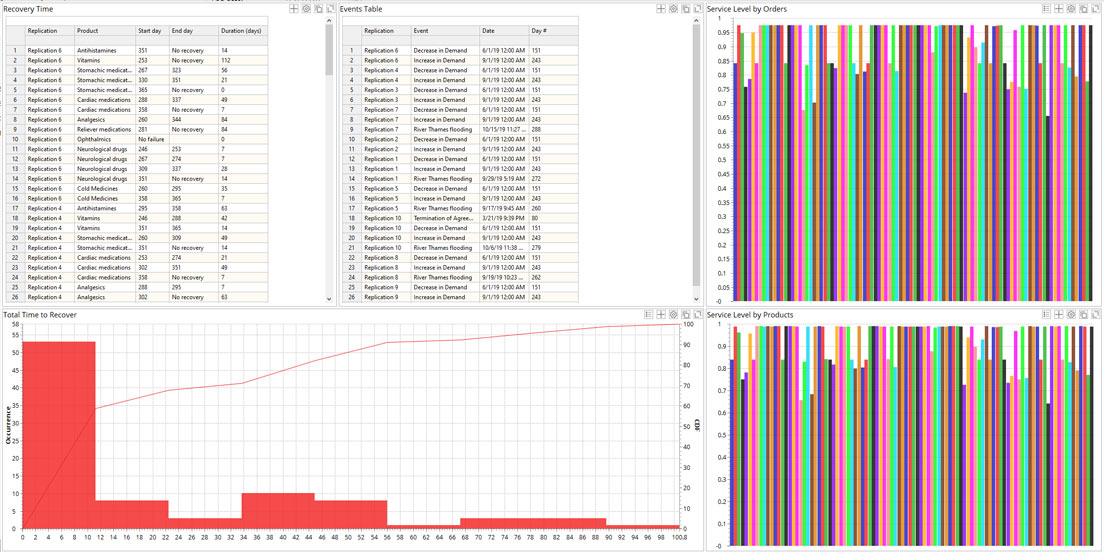This screenshot has height=552, width=1104.
Task: Sort Recovery Time by Duration (days) column
Action: point(241,31)
